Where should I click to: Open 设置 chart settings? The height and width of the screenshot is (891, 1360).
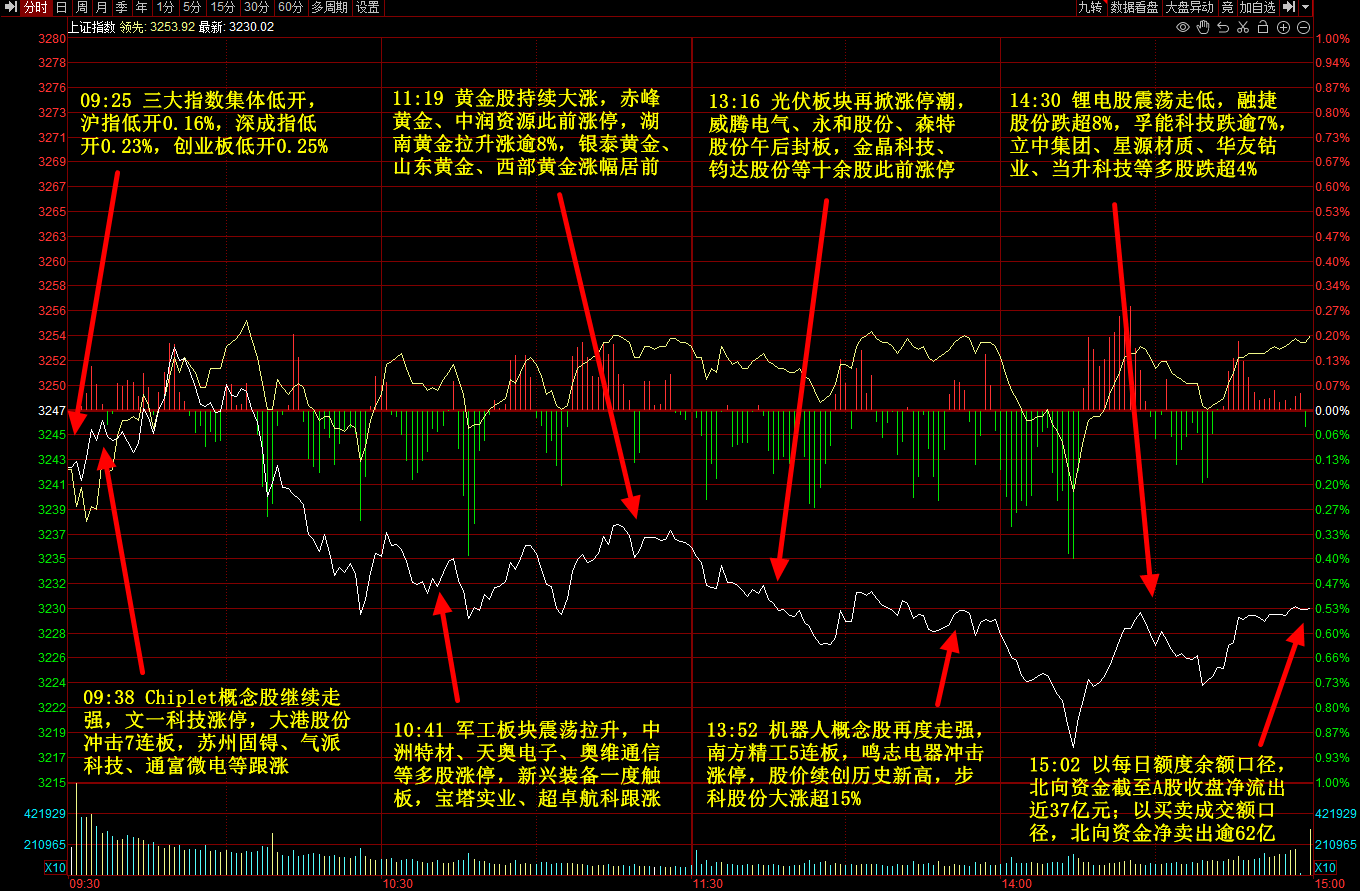(x=368, y=7)
